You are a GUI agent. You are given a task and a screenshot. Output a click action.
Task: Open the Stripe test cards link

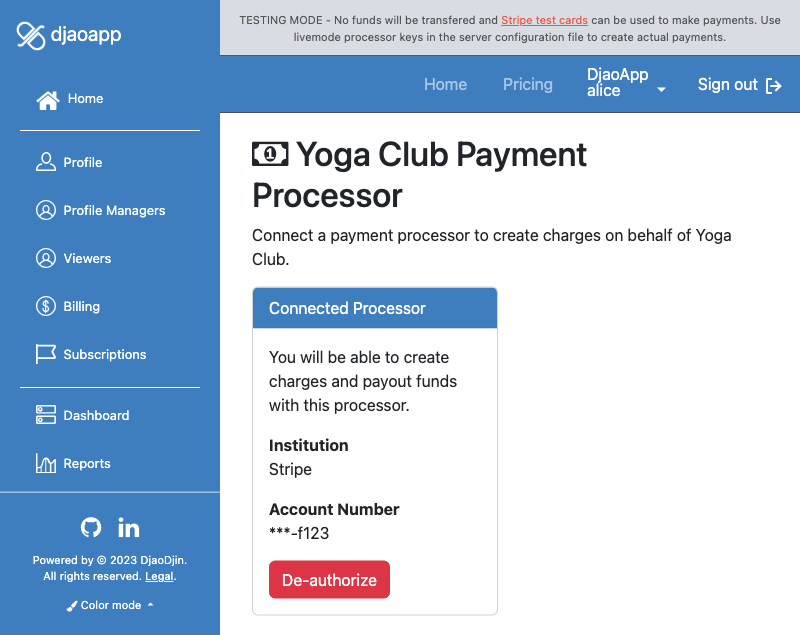(x=544, y=20)
